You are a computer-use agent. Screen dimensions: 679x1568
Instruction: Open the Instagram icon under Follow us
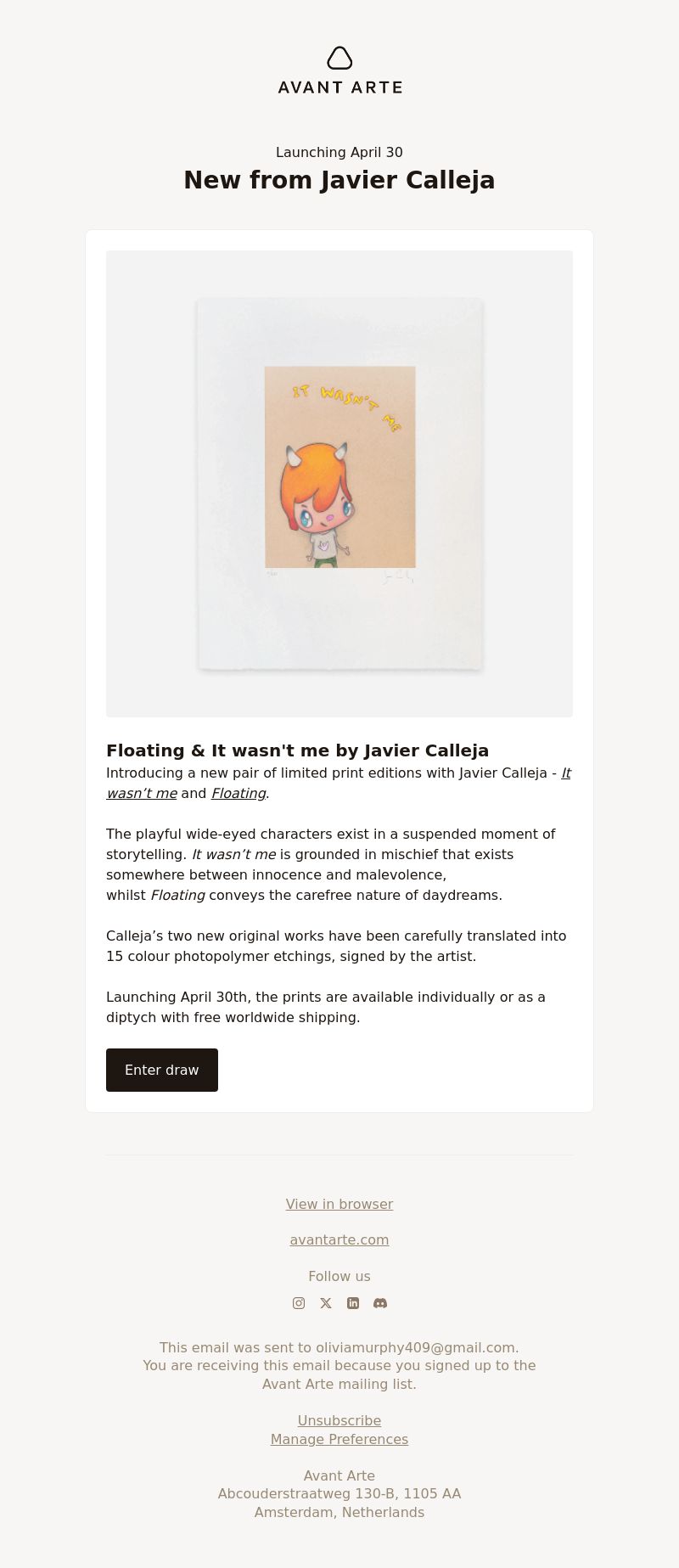(x=299, y=1303)
